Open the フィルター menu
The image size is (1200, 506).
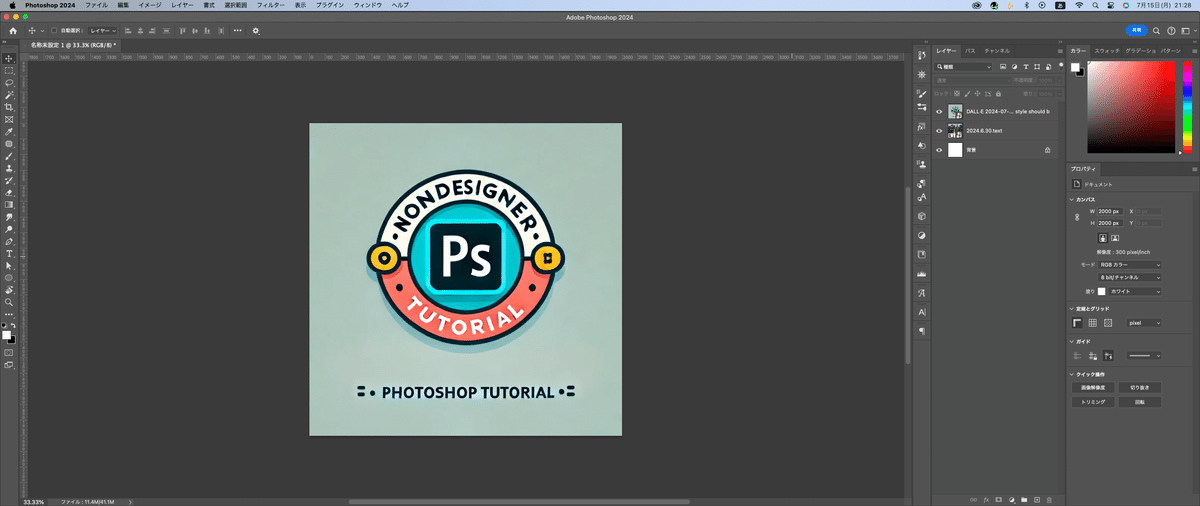click(x=270, y=5)
